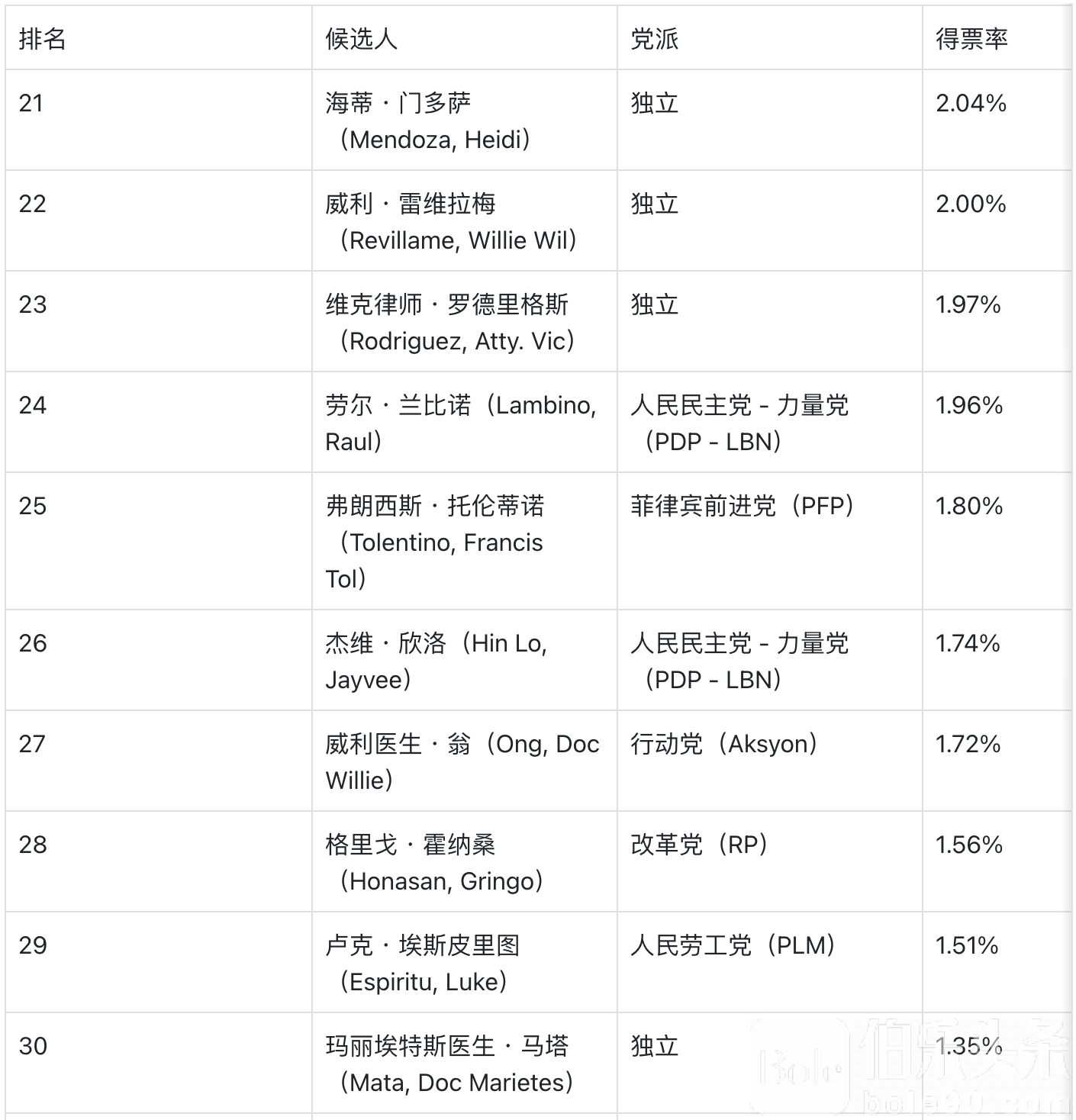
Task: Click the 改革党 (RP) party cell
Action: tap(700, 845)
